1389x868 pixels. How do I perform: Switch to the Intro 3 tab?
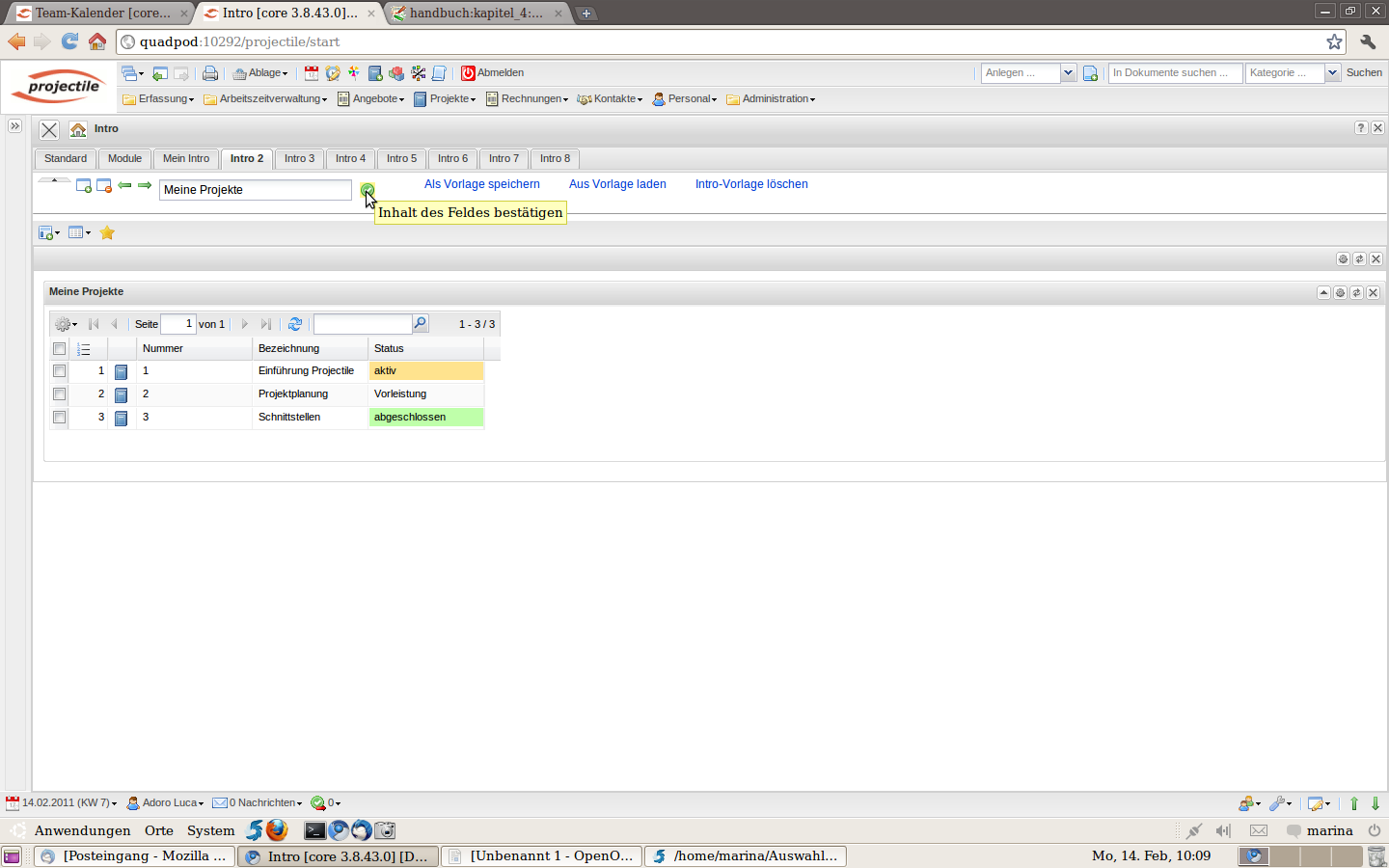pos(299,159)
